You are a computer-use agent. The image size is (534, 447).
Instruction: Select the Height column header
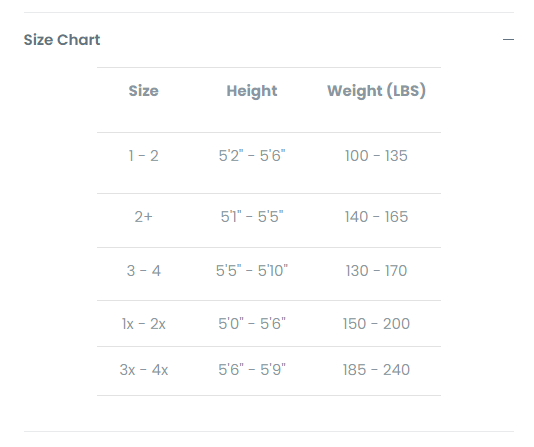click(x=252, y=91)
